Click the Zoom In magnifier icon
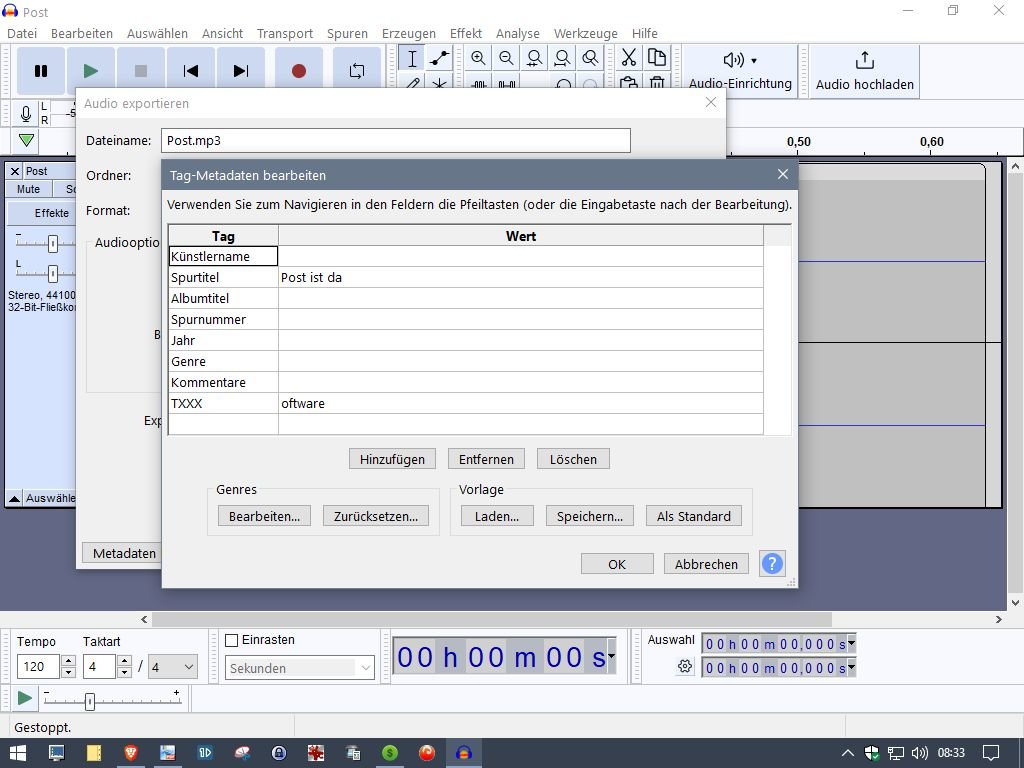The width and height of the screenshot is (1024, 768). [478, 59]
